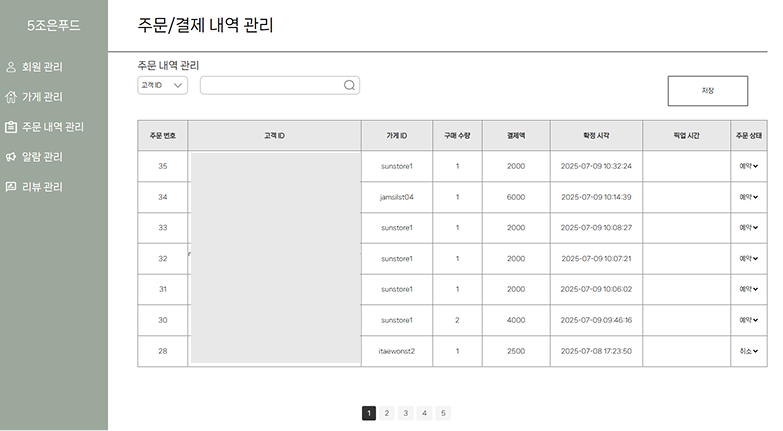
Task: Click store ID itaewonst2
Action: pyautogui.click(x=397, y=351)
